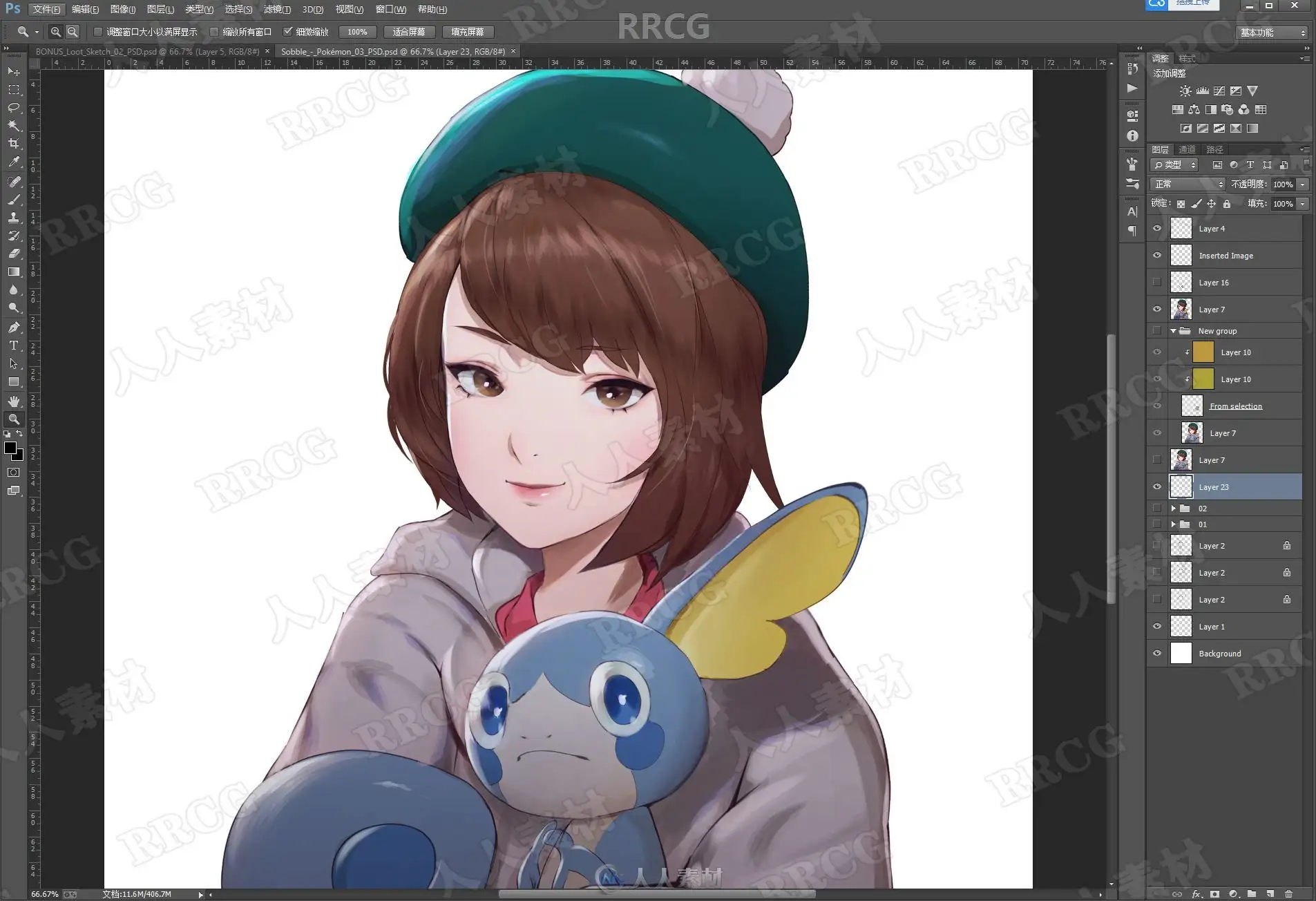This screenshot has width=1316, height=901.
Task: Select the Eyedropper tool
Action: pyautogui.click(x=14, y=162)
